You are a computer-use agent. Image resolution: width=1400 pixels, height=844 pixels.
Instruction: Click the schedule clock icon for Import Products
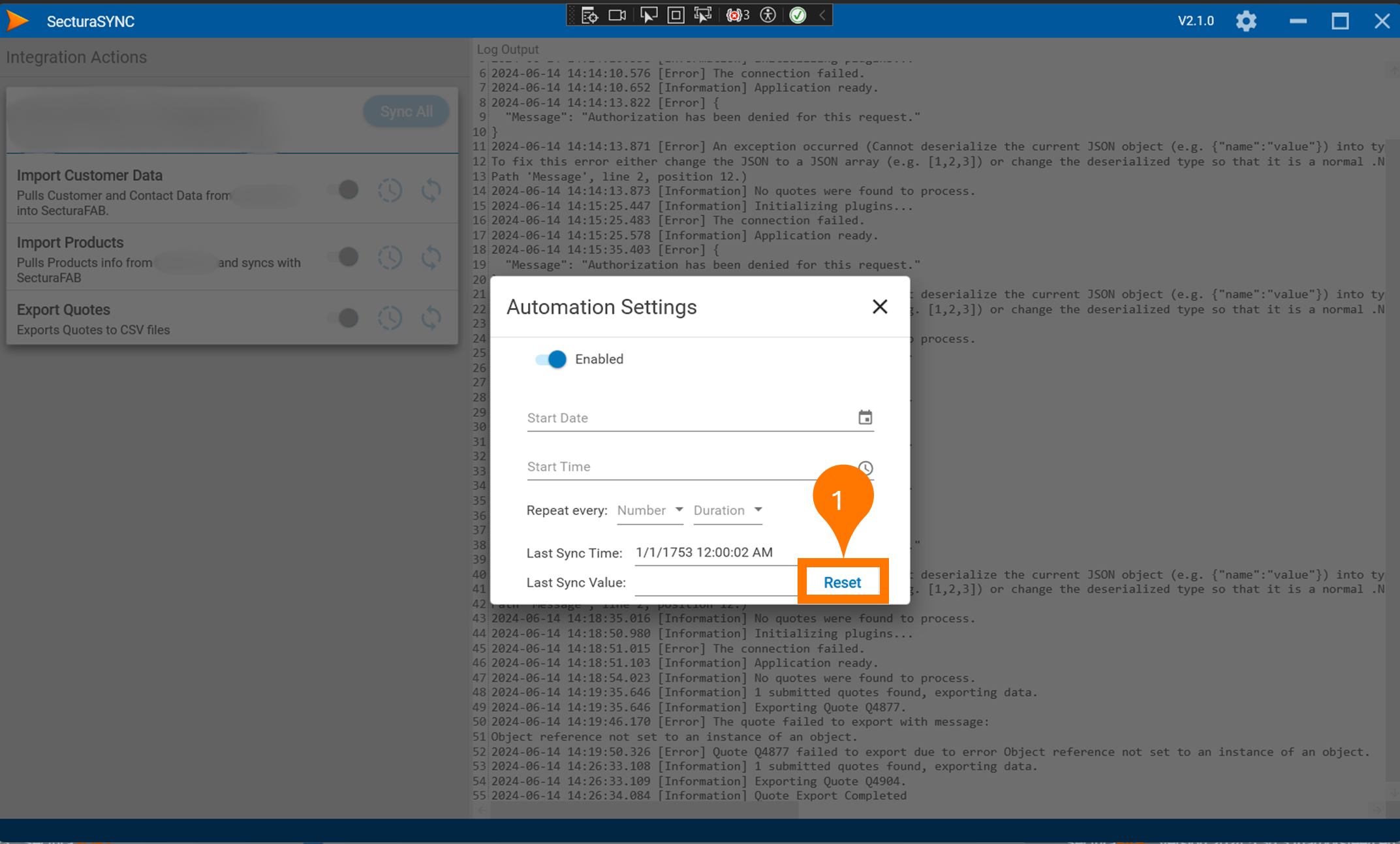tap(390, 257)
